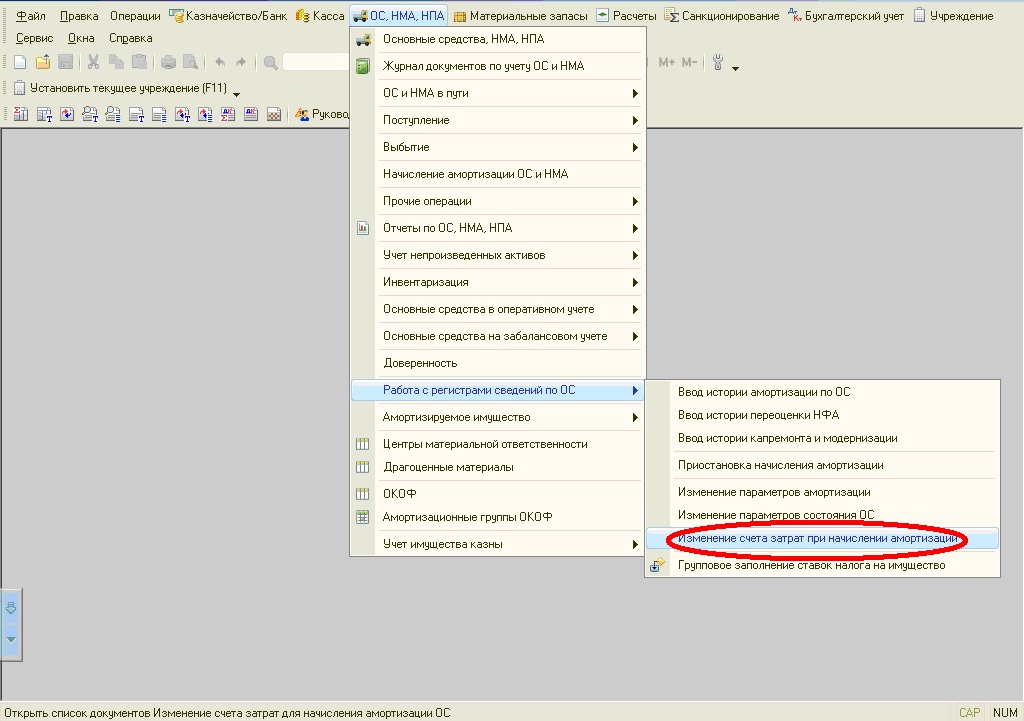The image size is (1024, 721).
Task: Open the Файл menu
Action: point(31,16)
